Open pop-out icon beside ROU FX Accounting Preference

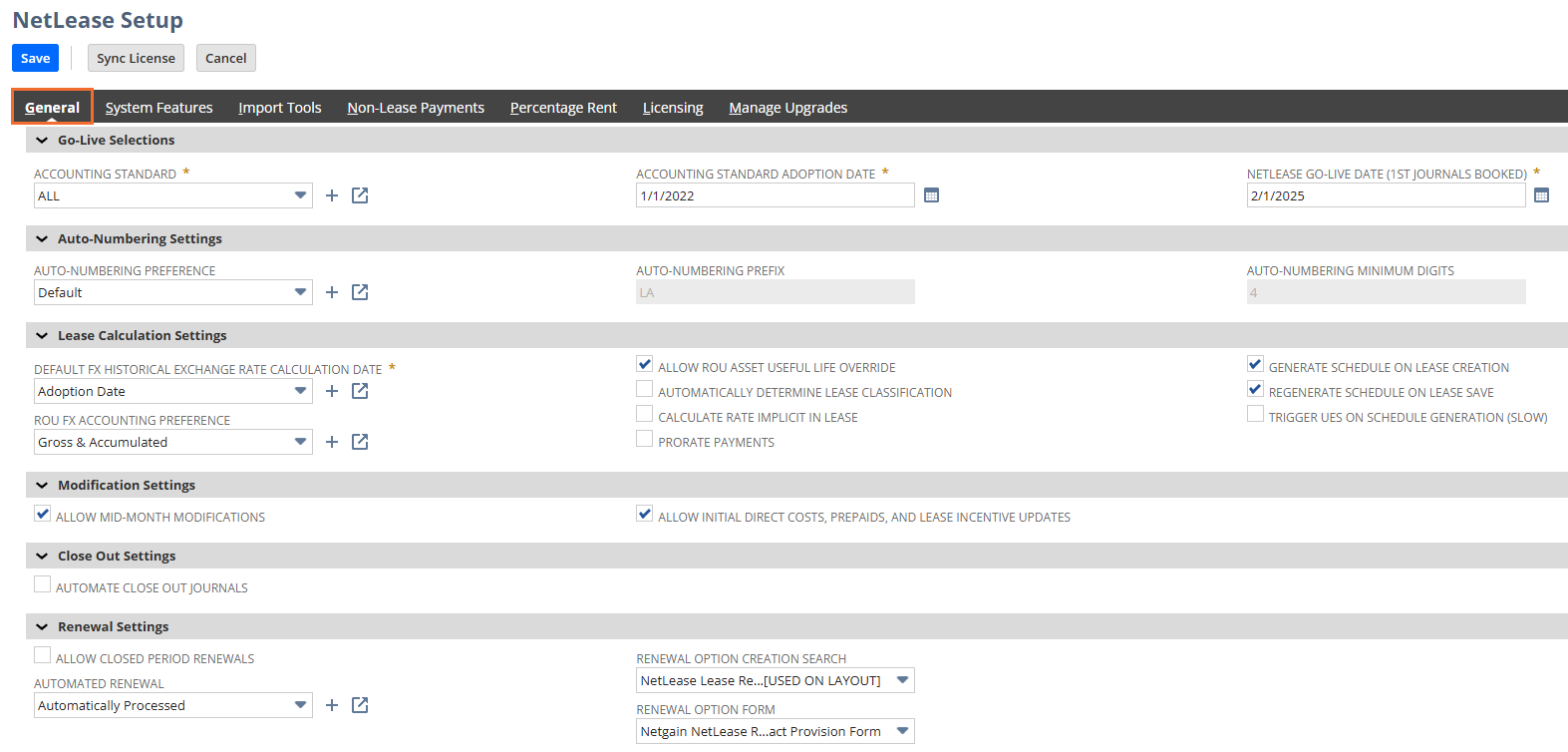click(x=360, y=442)
